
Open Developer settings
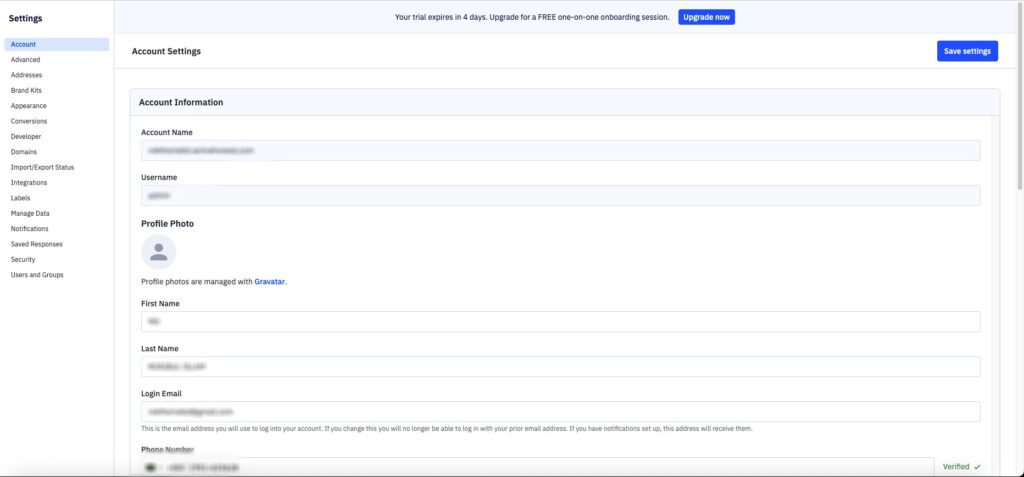click(x=26, y=136)
